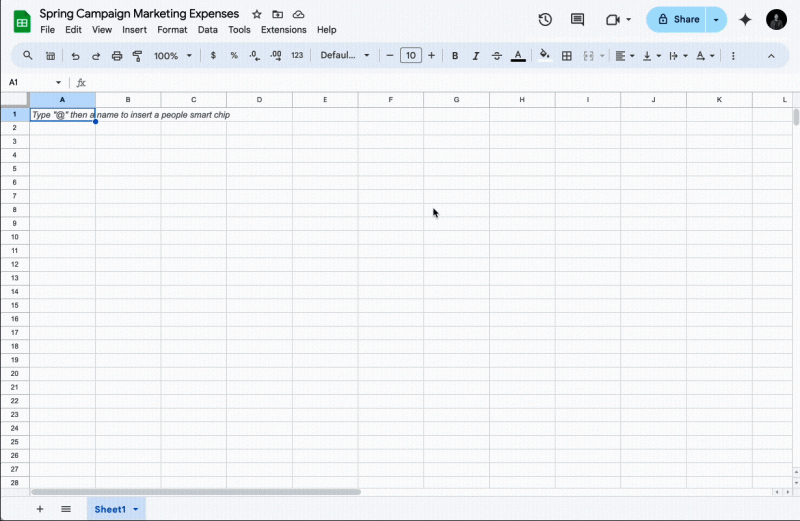
Task: Open the fill color picker
Action: (545, 56)
